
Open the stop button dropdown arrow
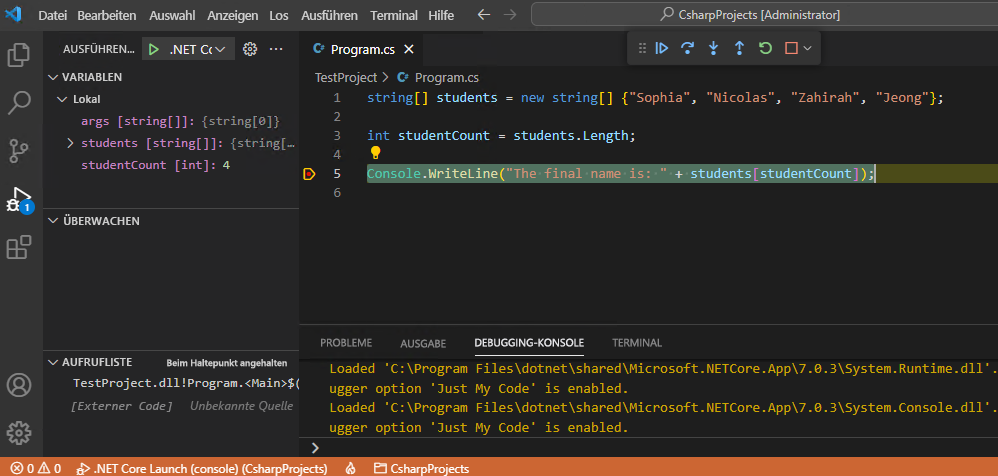(x=808, y=48)
